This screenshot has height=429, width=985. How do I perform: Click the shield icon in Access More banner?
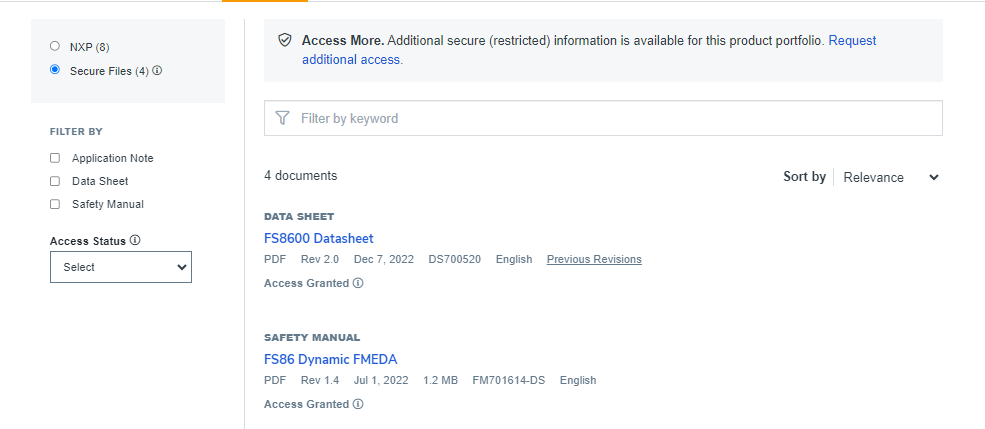(285, 41)
